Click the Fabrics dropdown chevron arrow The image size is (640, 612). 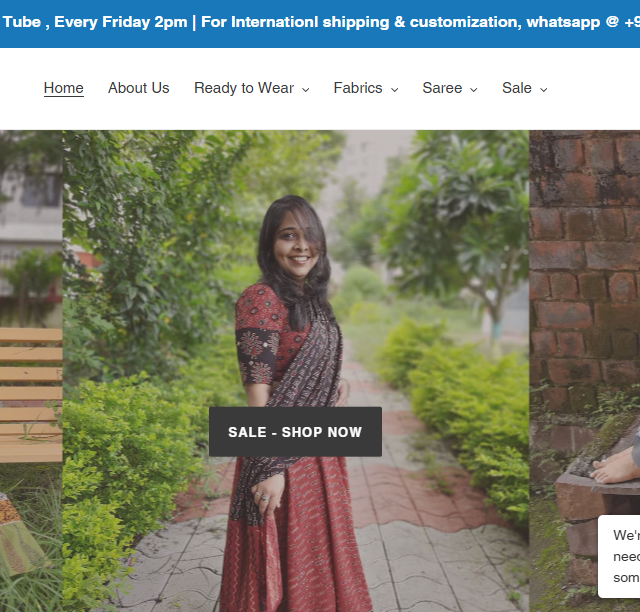pyautogui.click(x=394, y=89)
